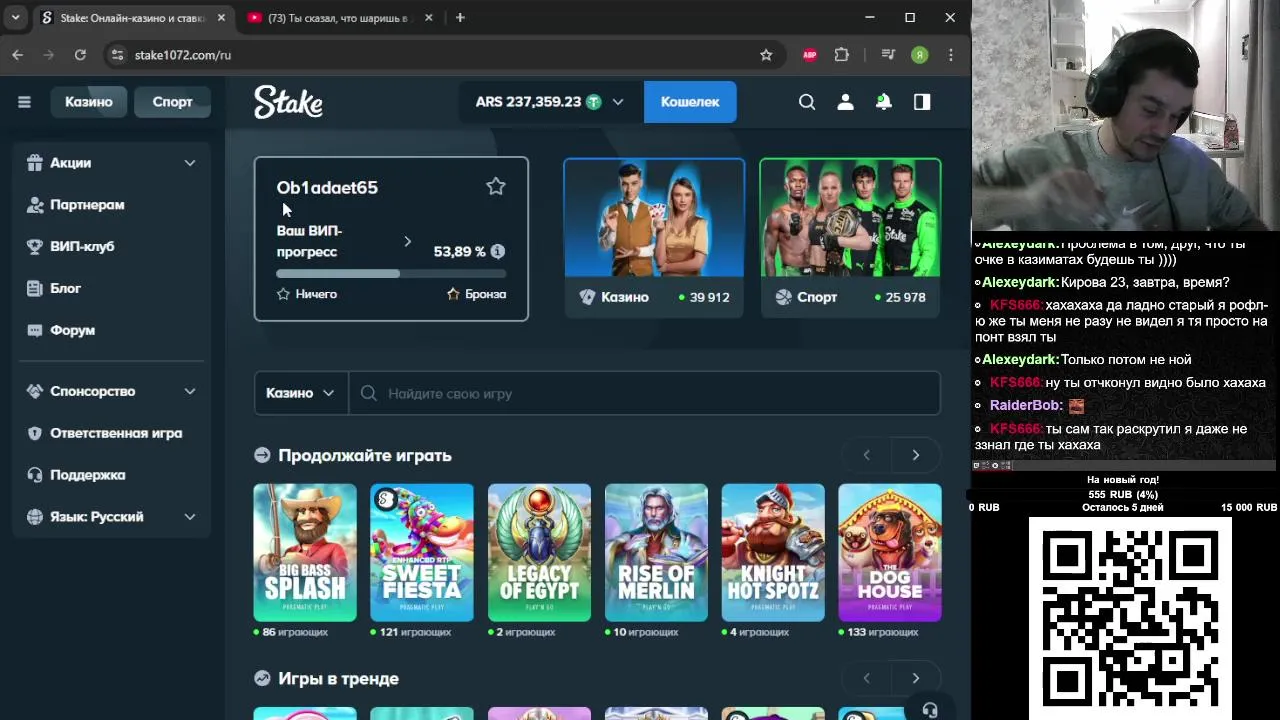This screenshot has width=1280, height=720.
Task: Next arrow in Игры в тренде carousel
Action: tap(915, 678)
